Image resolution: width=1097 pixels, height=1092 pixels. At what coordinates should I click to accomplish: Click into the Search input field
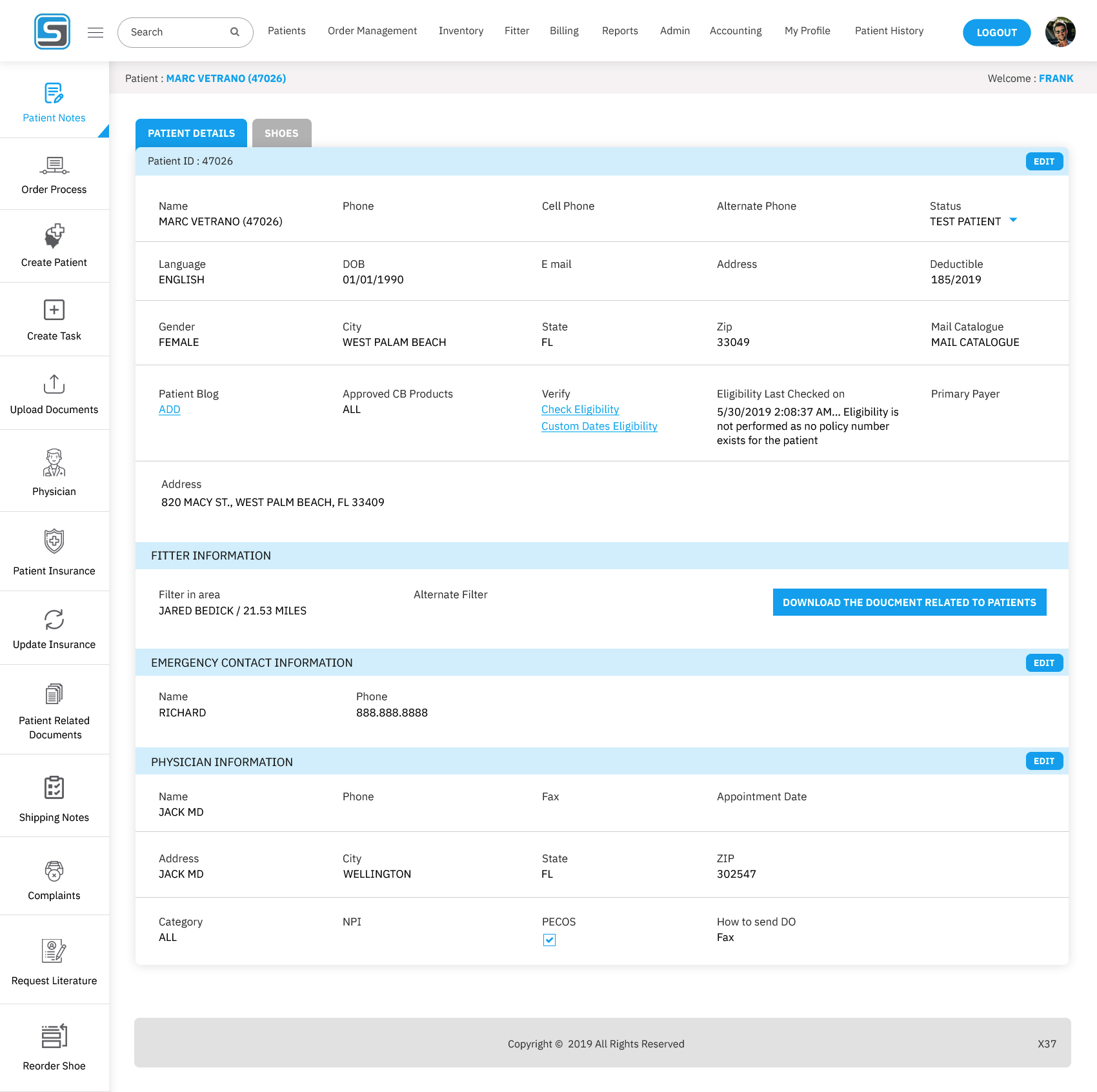click(176, 32)
